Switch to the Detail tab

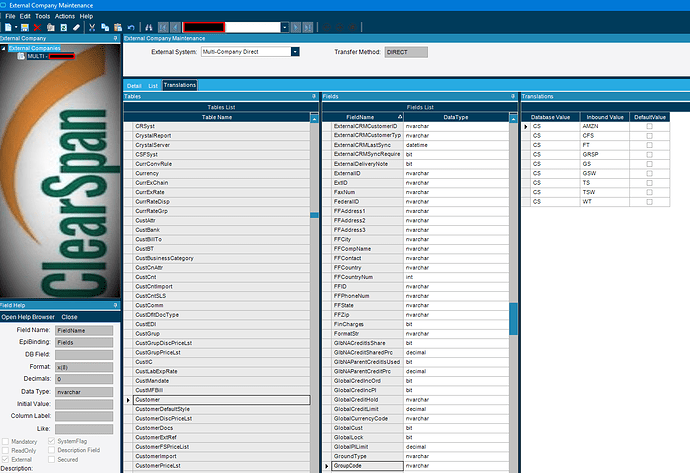coord(134,86)
